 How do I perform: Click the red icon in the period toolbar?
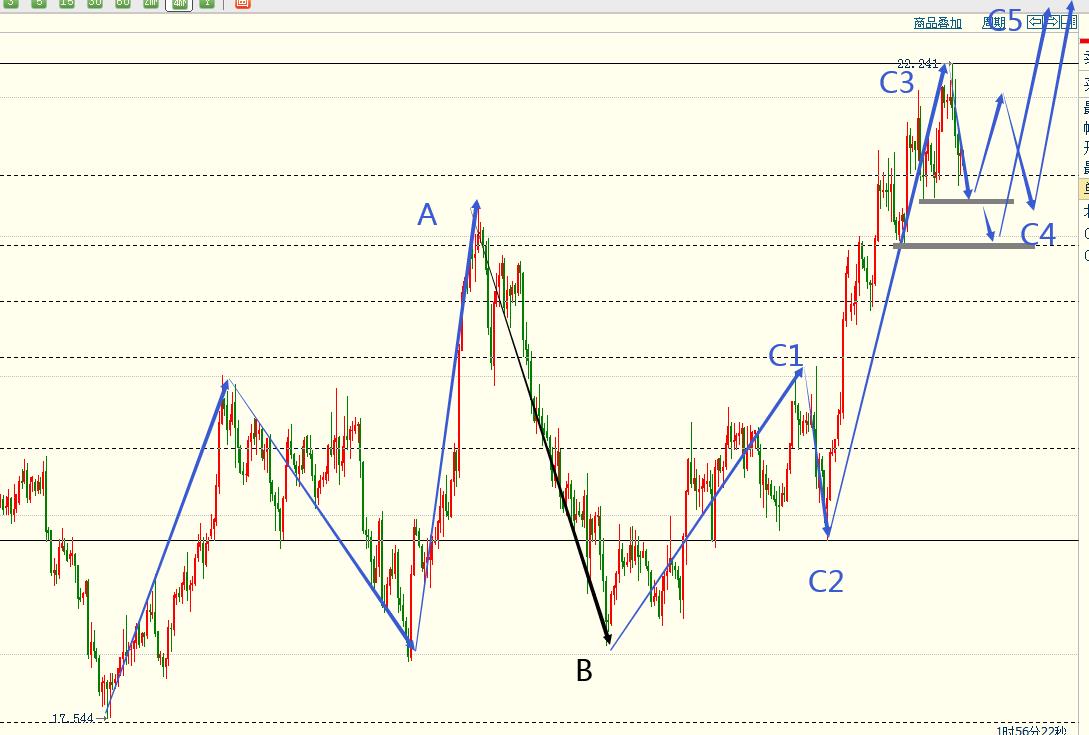(242, 3)
